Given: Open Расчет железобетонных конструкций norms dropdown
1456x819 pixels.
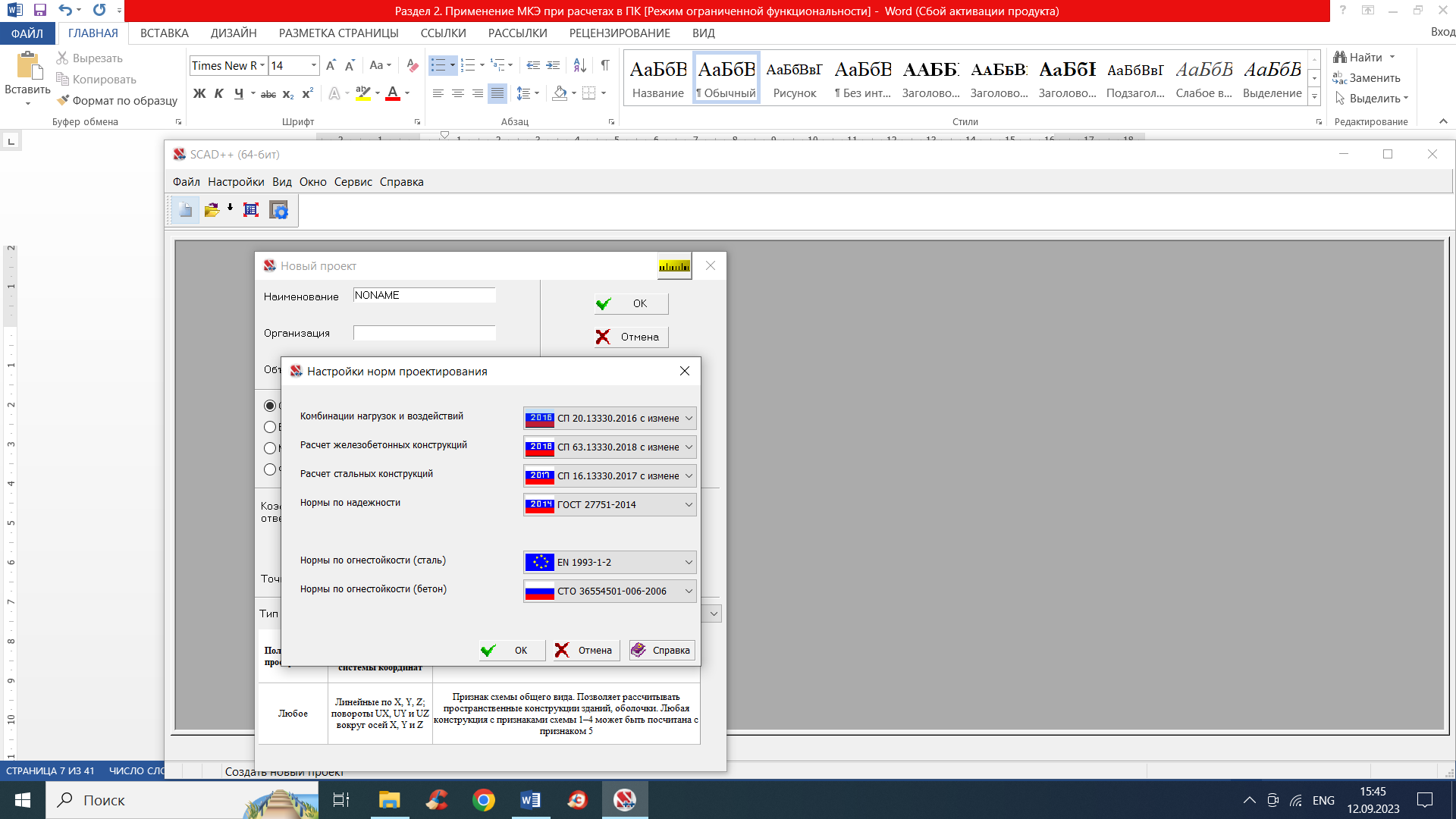Looking at the screenshot, I should pyautogui.click(x=610, y=447).
